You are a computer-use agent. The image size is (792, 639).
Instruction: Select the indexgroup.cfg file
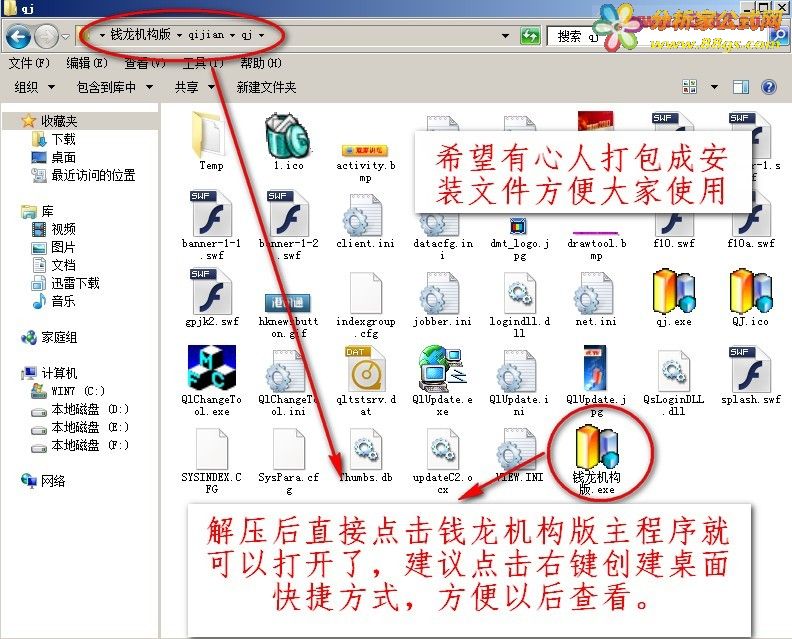point(365,306)
